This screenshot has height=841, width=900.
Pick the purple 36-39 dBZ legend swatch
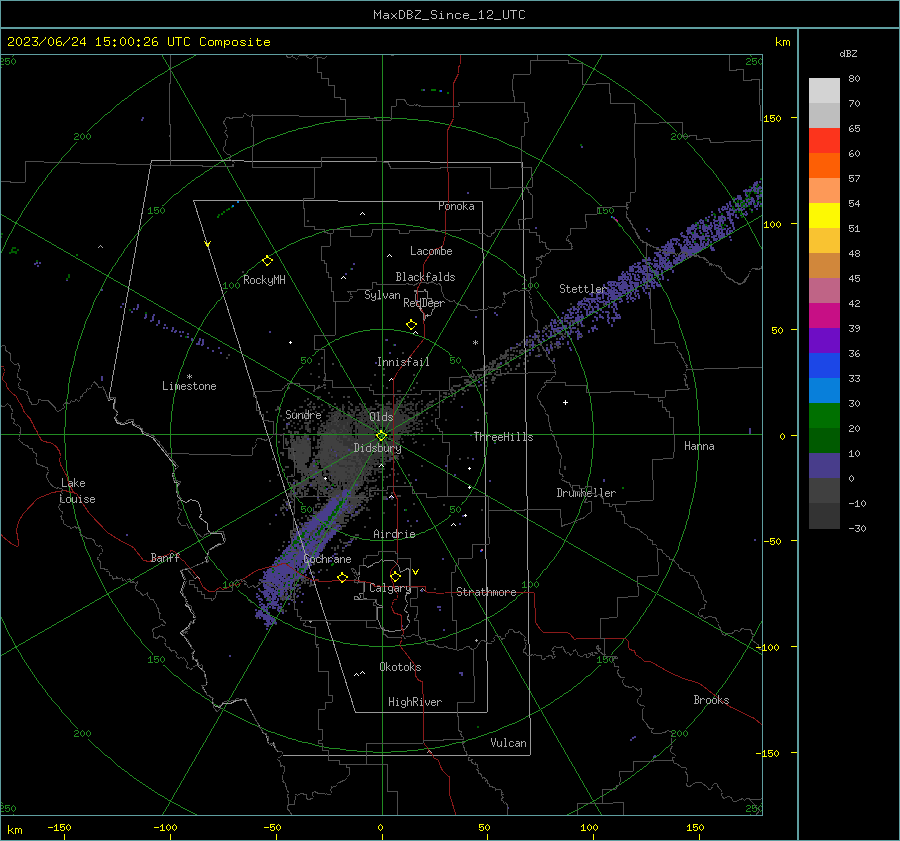[824, 341]
